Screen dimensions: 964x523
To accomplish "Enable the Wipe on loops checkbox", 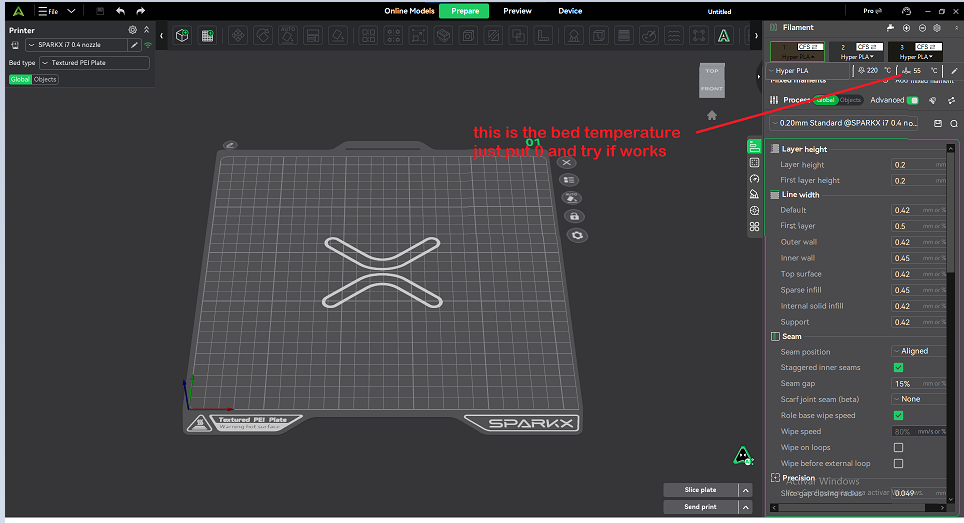I will [898, 447].
